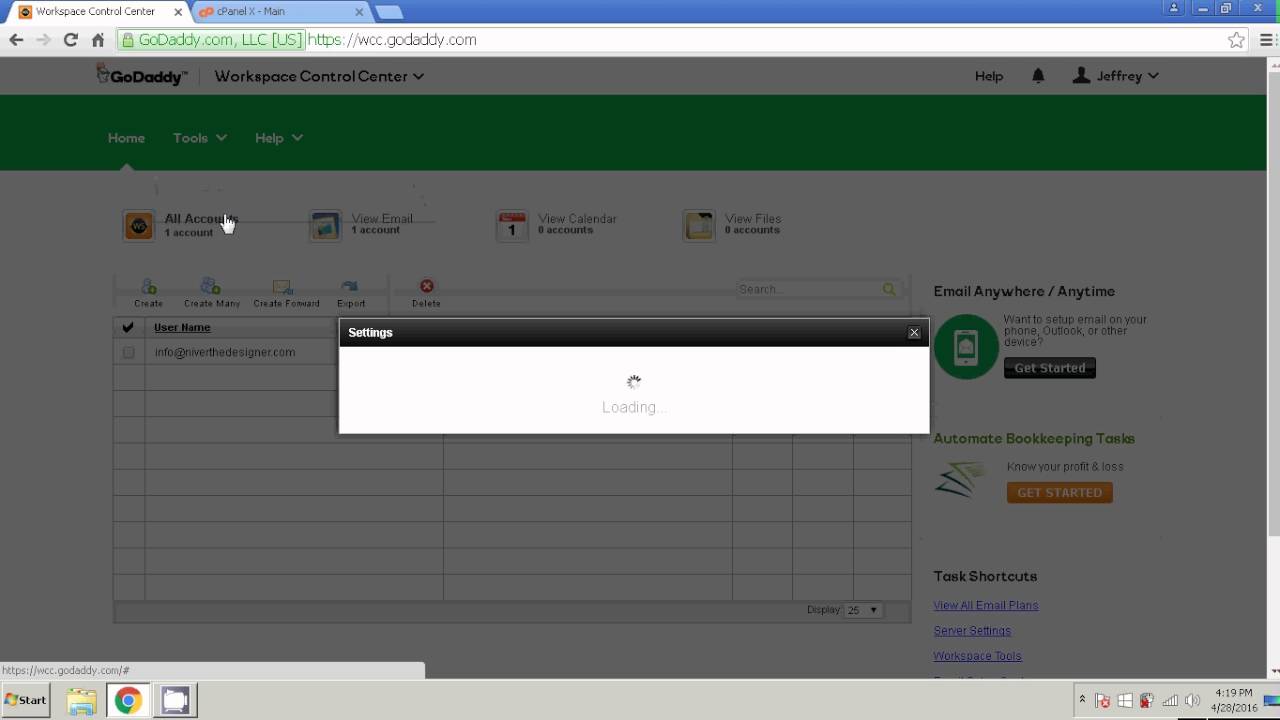This screenshot has height=720, width=1280.
Task: Click the green phone email setup icon
Action: (965, 347)
